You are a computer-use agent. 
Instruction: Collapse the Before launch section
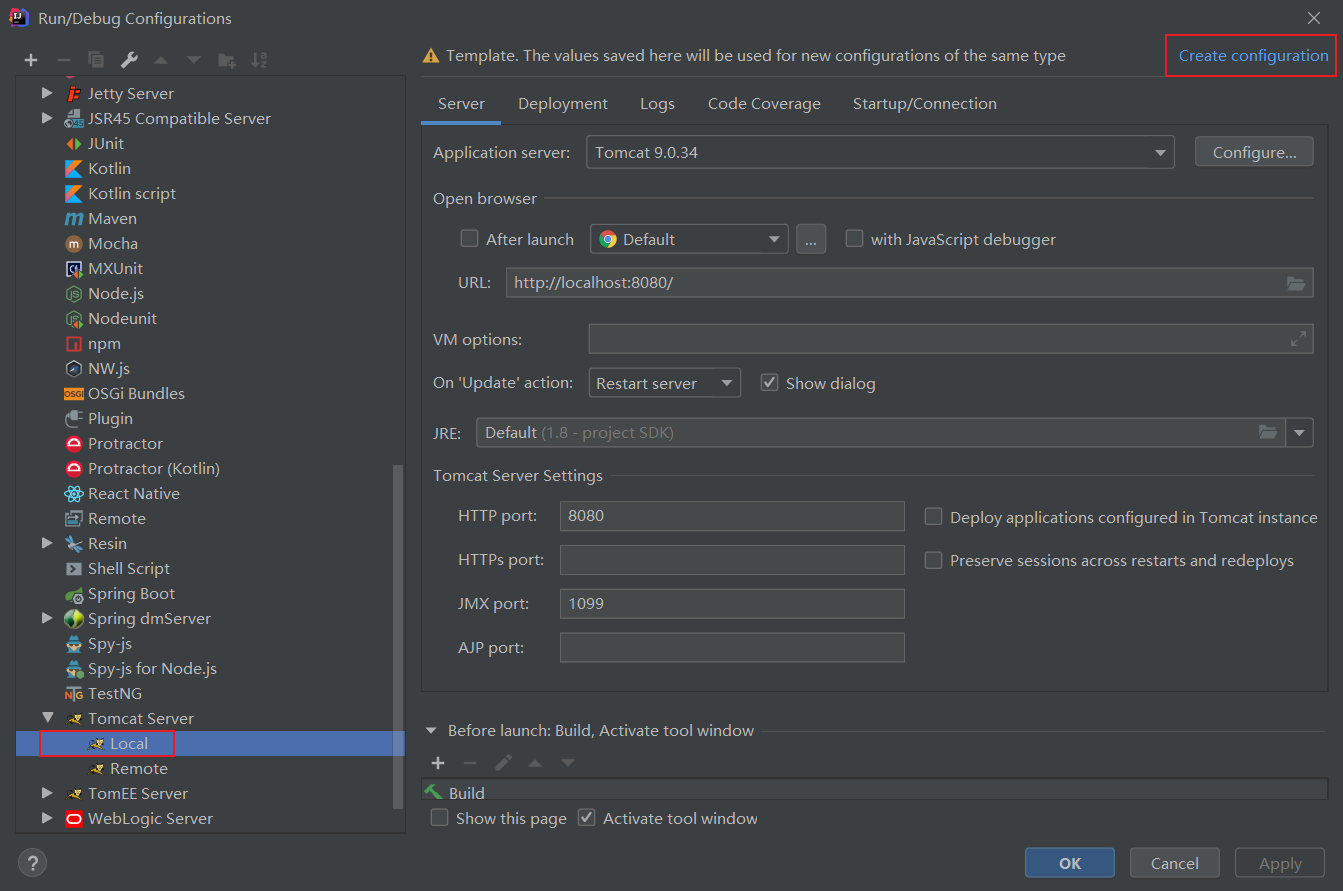(432, 731)
